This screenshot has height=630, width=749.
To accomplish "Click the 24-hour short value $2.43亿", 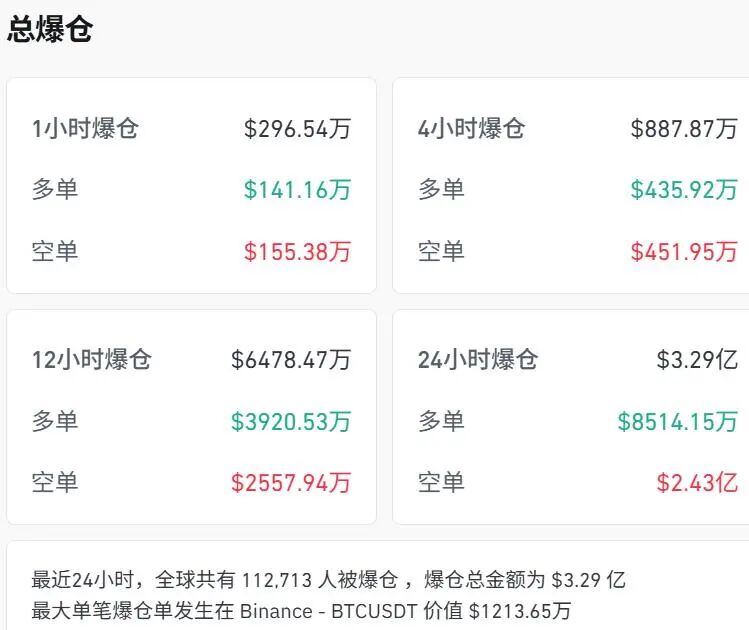I will [697, 484].
